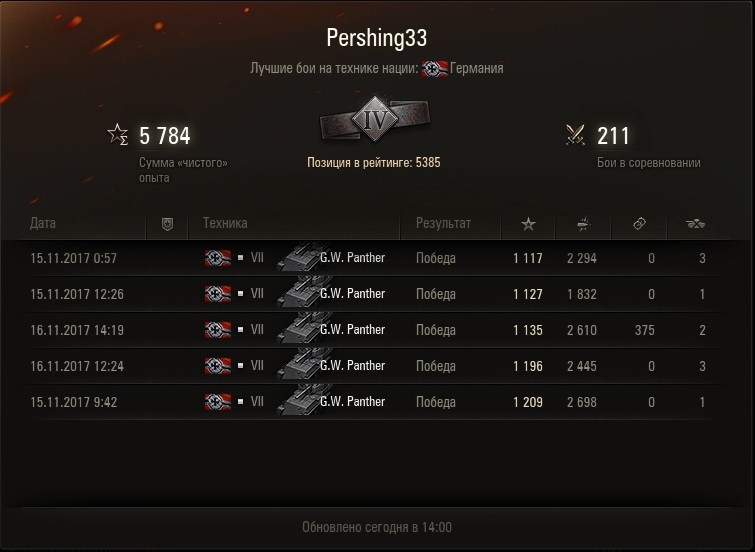This screenshot has height=552, width=755.
Task: Sort by the damage dealt column icon
Action: coord(583,223)
